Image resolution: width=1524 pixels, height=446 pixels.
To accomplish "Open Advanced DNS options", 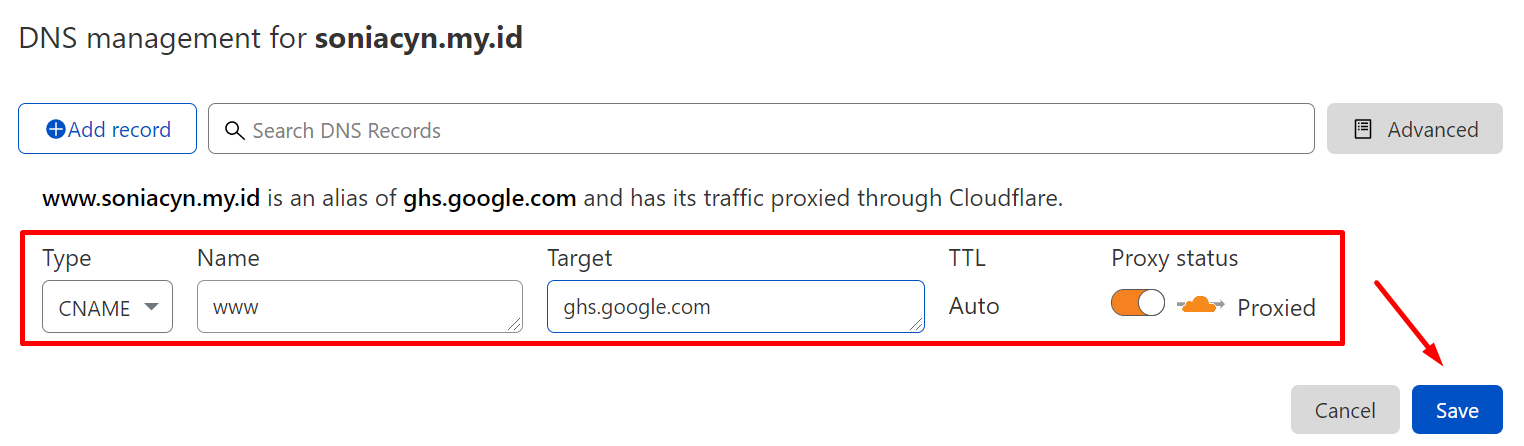I will (x=1415, y=129).
